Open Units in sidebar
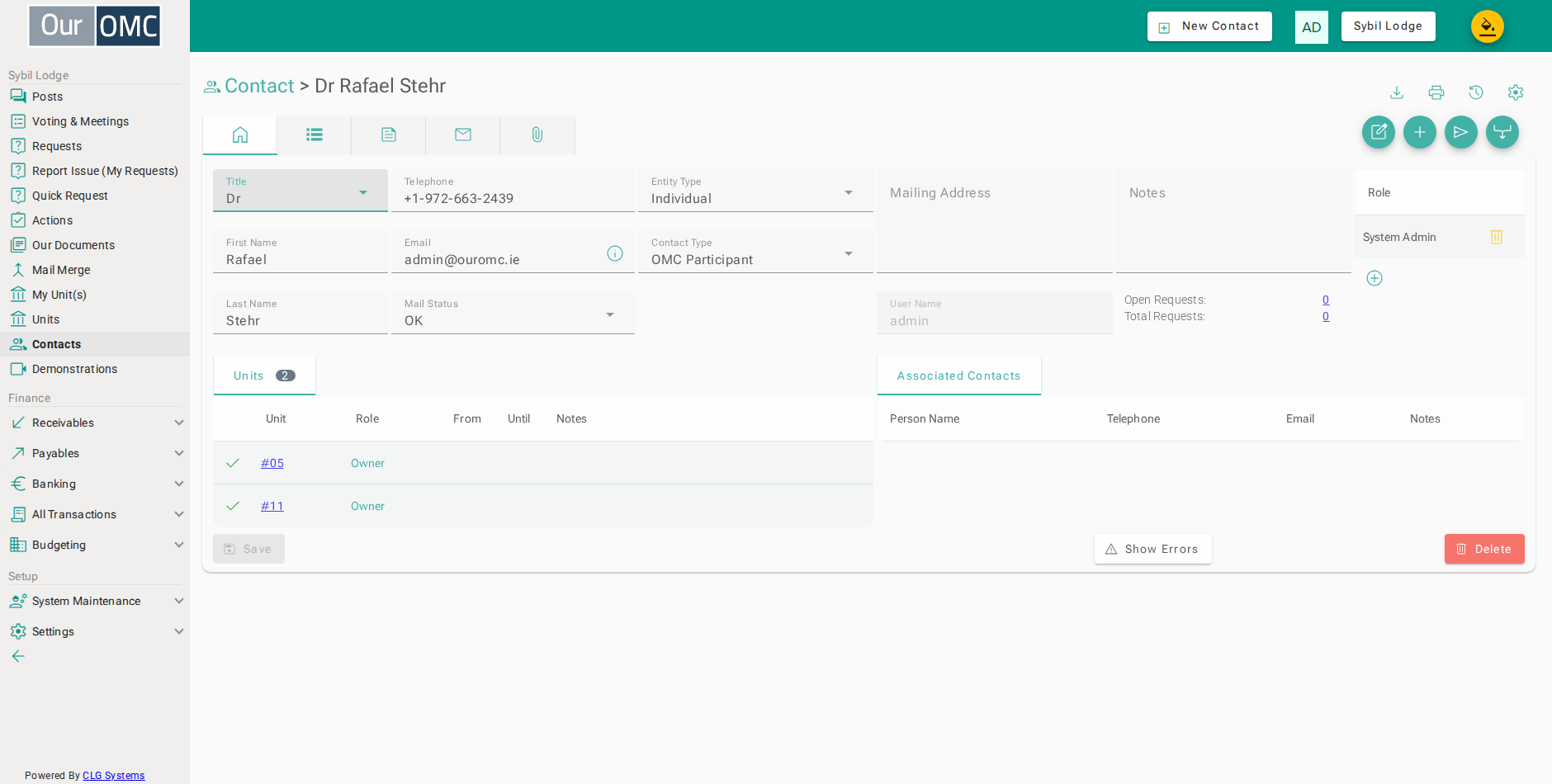1552x784 pixels. tap(95, 319)
